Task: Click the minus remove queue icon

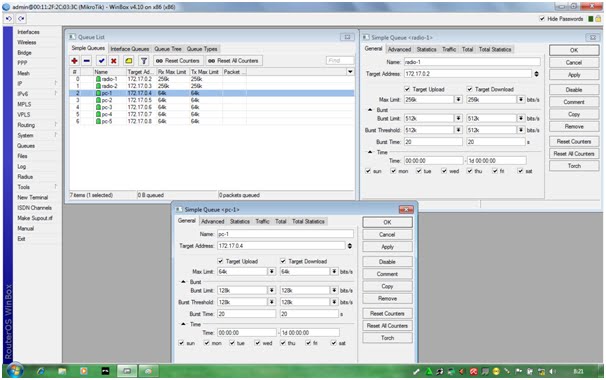Action: 87,61
